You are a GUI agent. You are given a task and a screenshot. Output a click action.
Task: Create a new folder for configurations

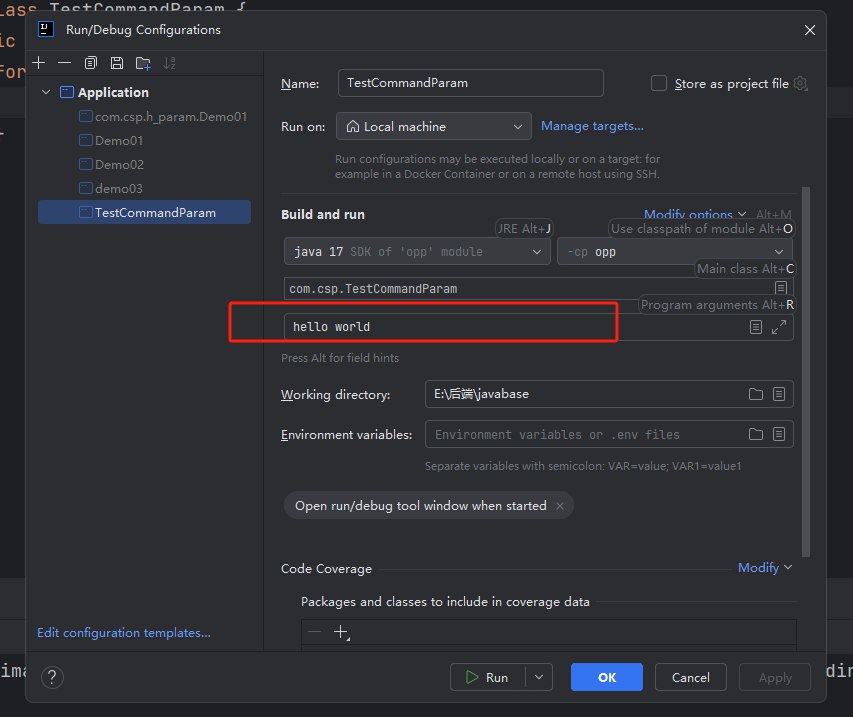(x=143, y=62)
